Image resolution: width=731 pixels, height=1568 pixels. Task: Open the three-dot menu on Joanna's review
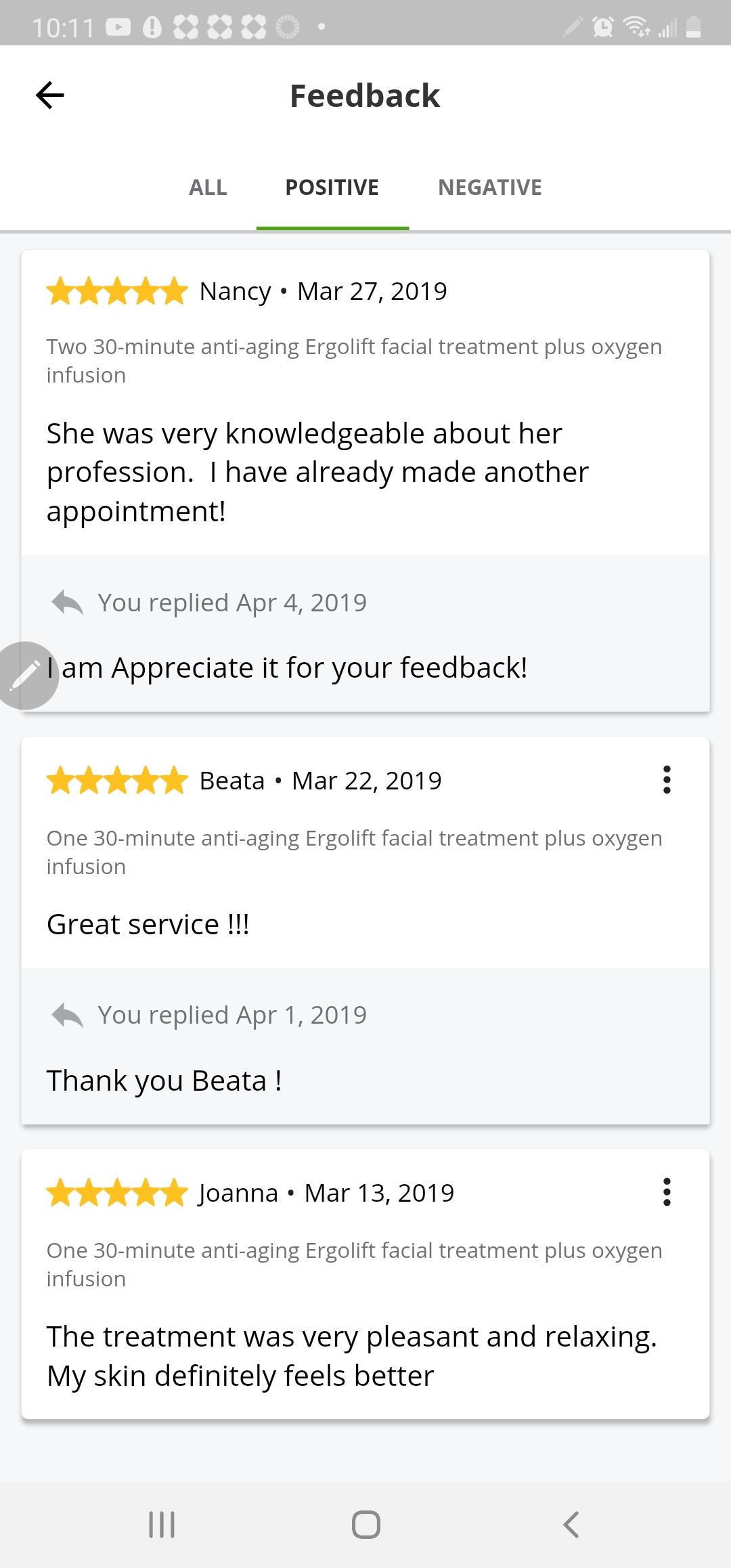667,1192
